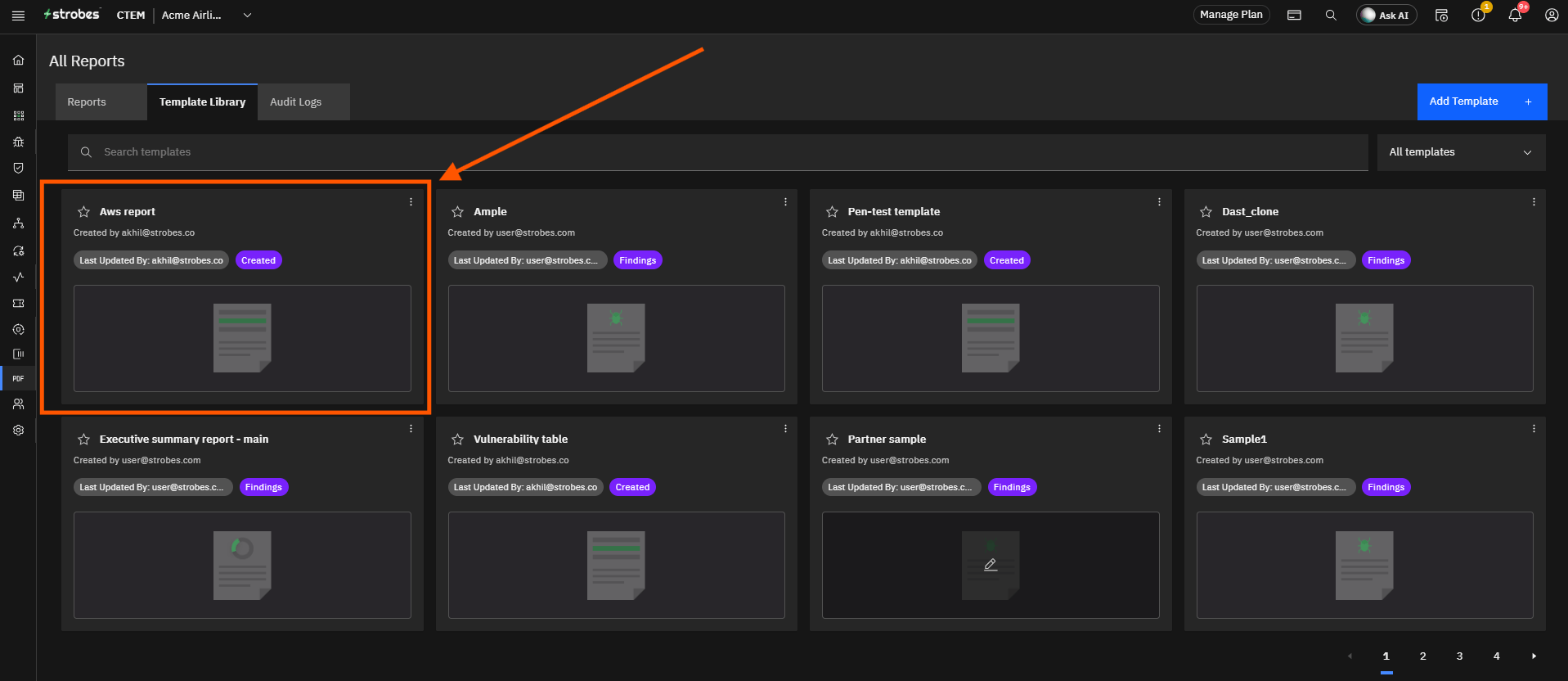Click the Search templates input field
1568x681 pixels.
tap(718, 152)
